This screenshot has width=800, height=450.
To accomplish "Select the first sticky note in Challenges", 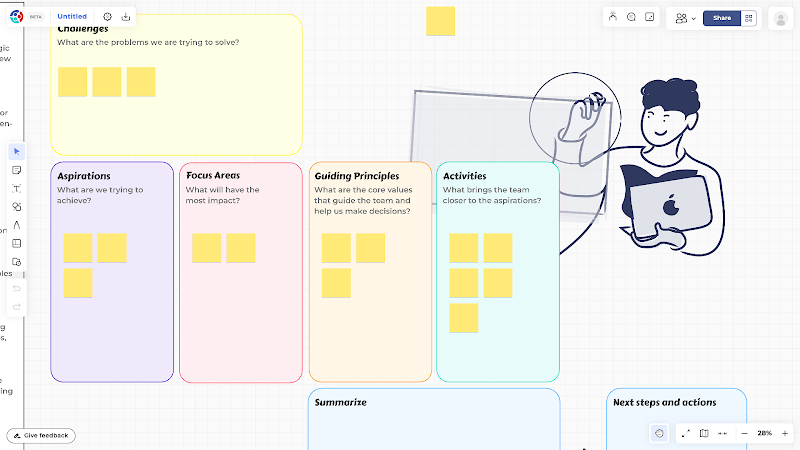I will point(72,82).
